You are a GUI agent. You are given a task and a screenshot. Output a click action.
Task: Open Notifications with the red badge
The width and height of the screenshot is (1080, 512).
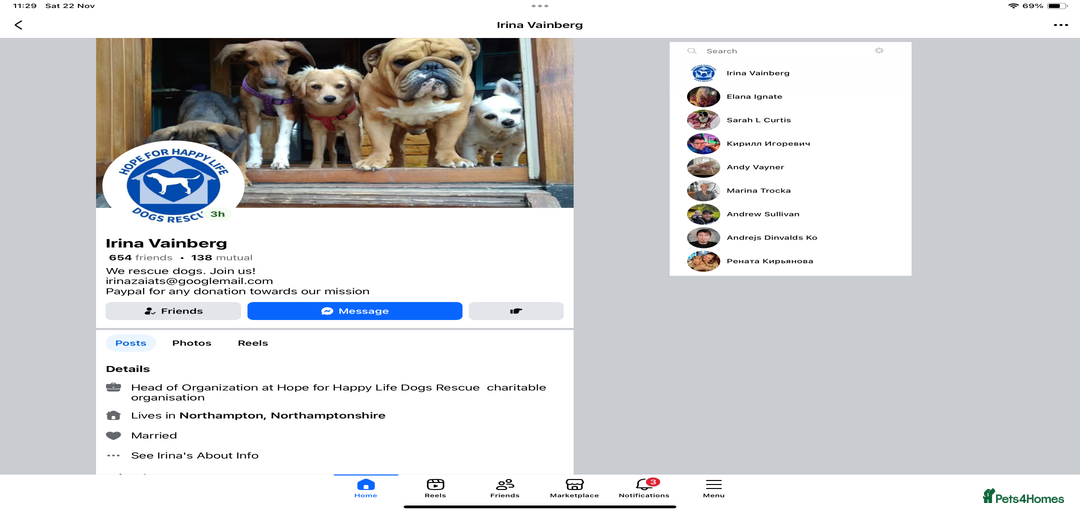[644, 488]
